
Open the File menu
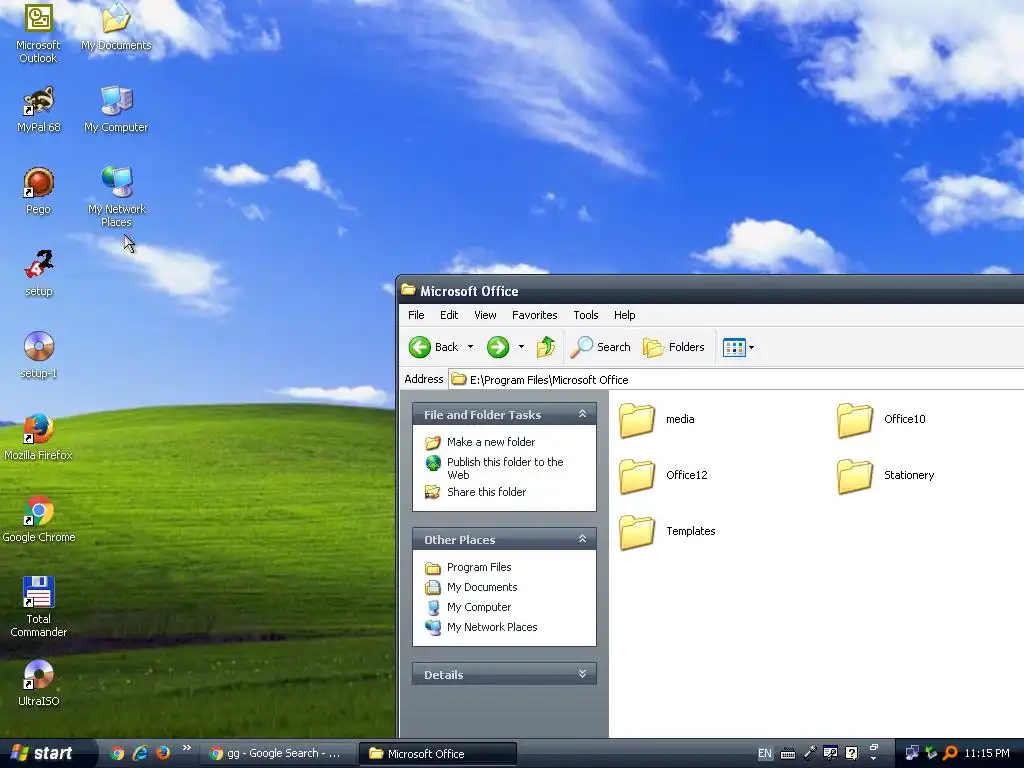click(x=416, y=315)
